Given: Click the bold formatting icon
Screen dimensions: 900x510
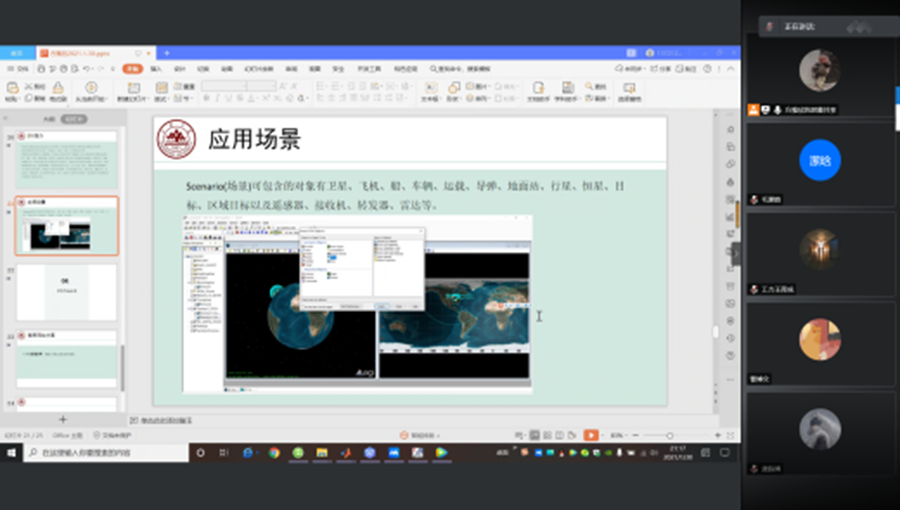Looking at the screenshot, I should tap(206, 99).
